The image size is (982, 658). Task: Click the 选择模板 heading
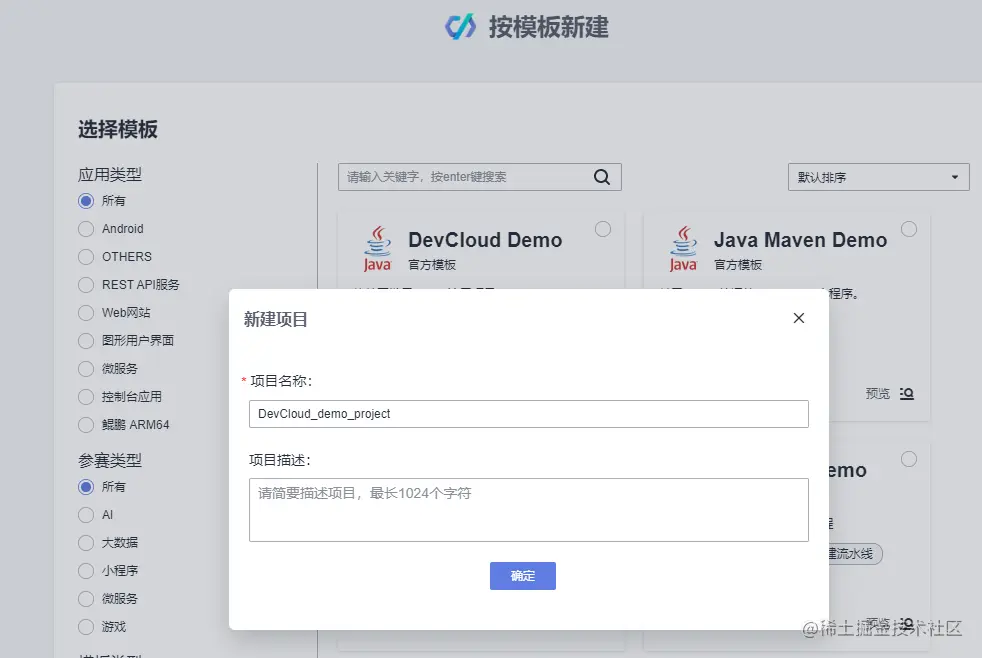point(118,130)
